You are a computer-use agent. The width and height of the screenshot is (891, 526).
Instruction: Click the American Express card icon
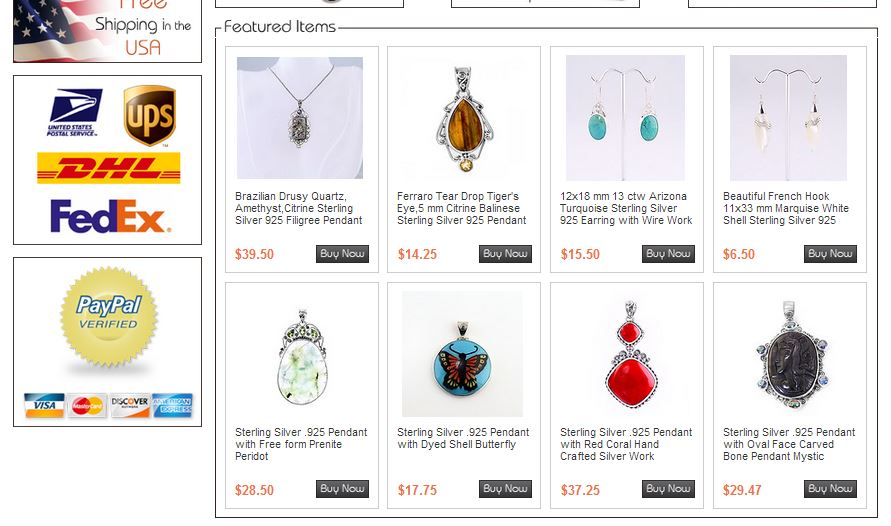[x=172, y=406]
